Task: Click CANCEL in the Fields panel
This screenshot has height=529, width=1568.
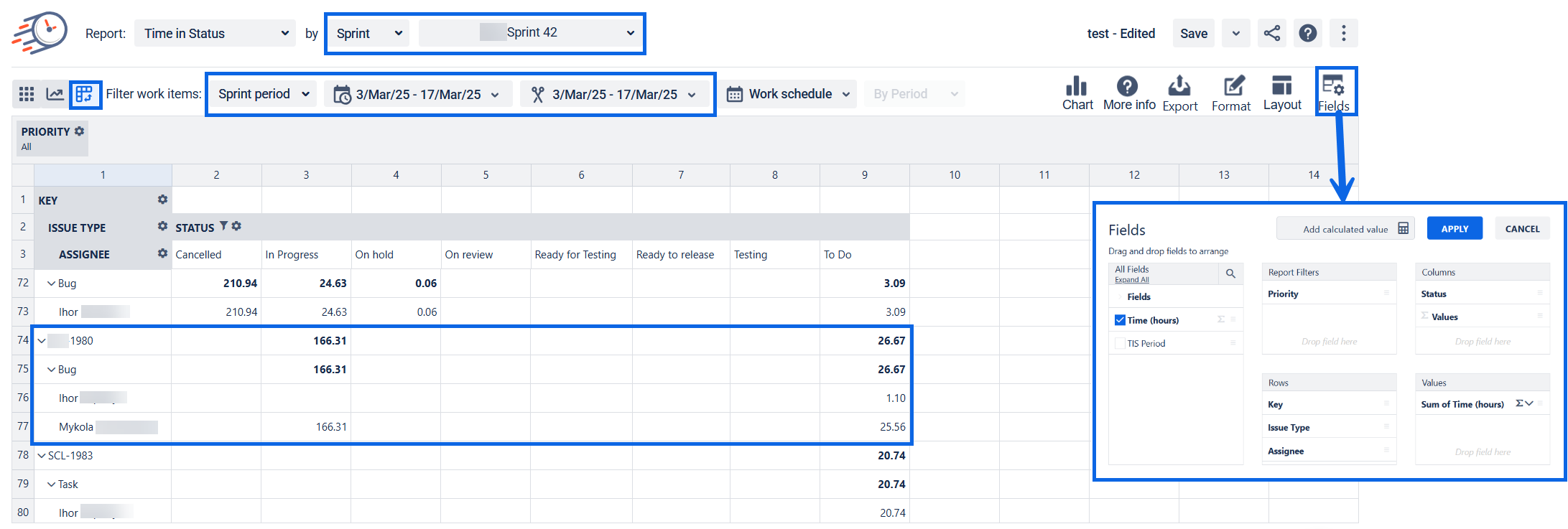Action: (1522, 229)
